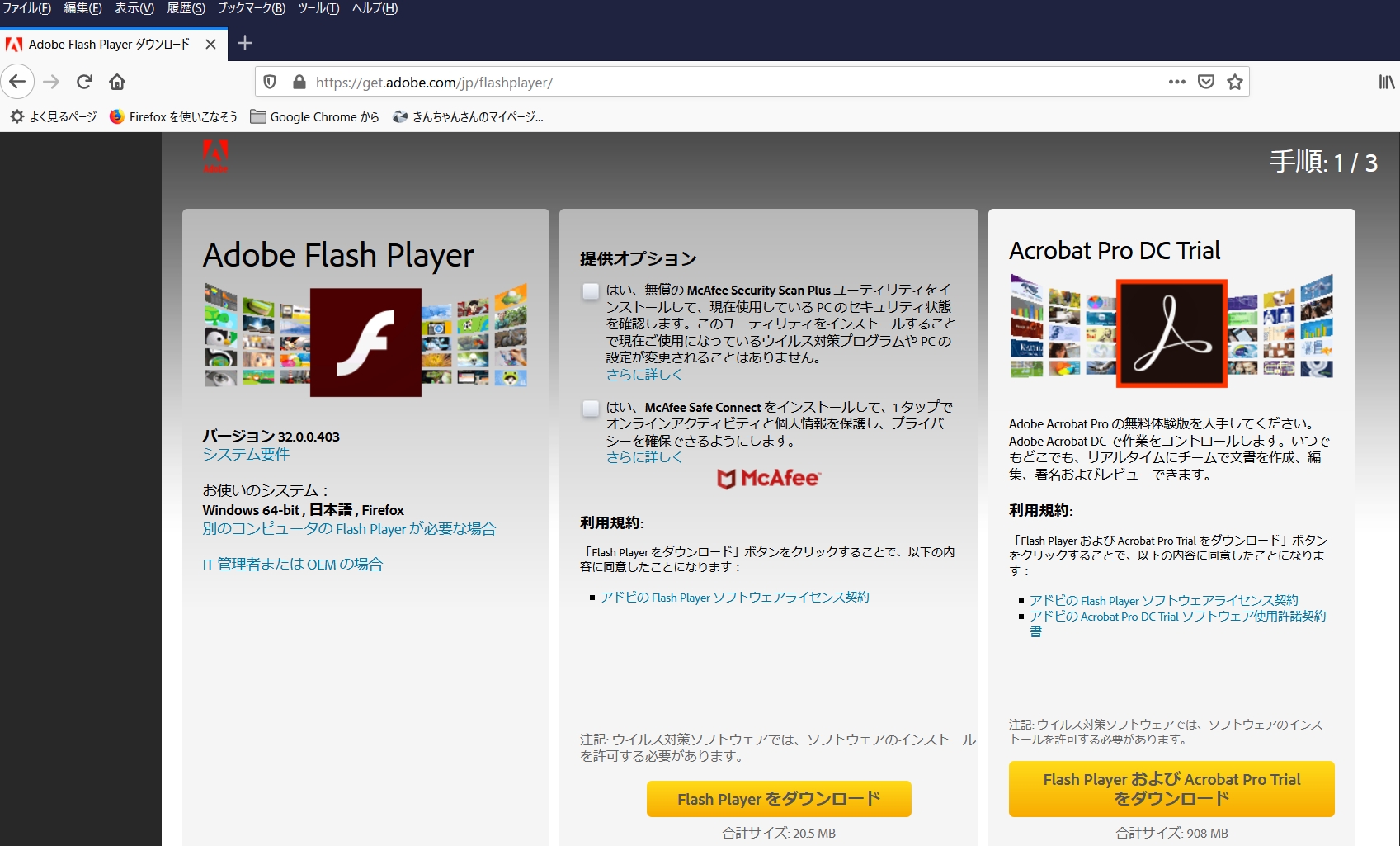Open the ブックマーク menu
Viewport: 1400px width, 846px height.
coord(252,8)
